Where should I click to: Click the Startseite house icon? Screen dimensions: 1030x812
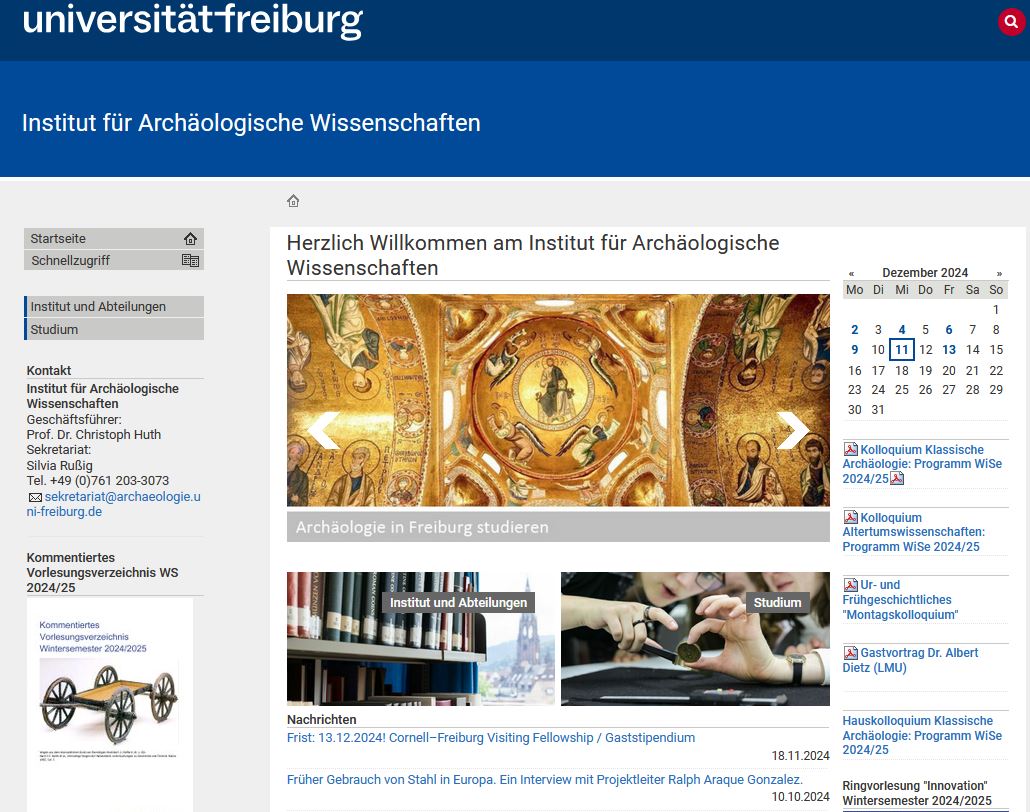(190, 238)
